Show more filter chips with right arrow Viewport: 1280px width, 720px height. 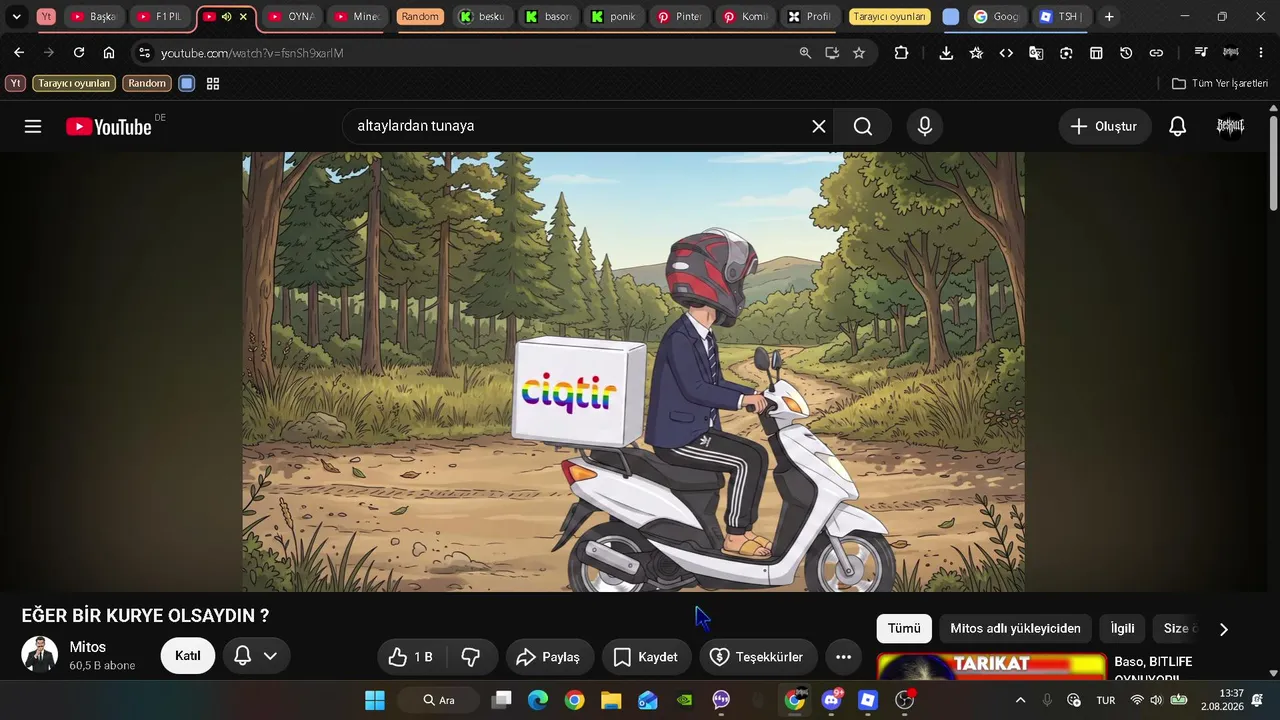(1223, 629)
